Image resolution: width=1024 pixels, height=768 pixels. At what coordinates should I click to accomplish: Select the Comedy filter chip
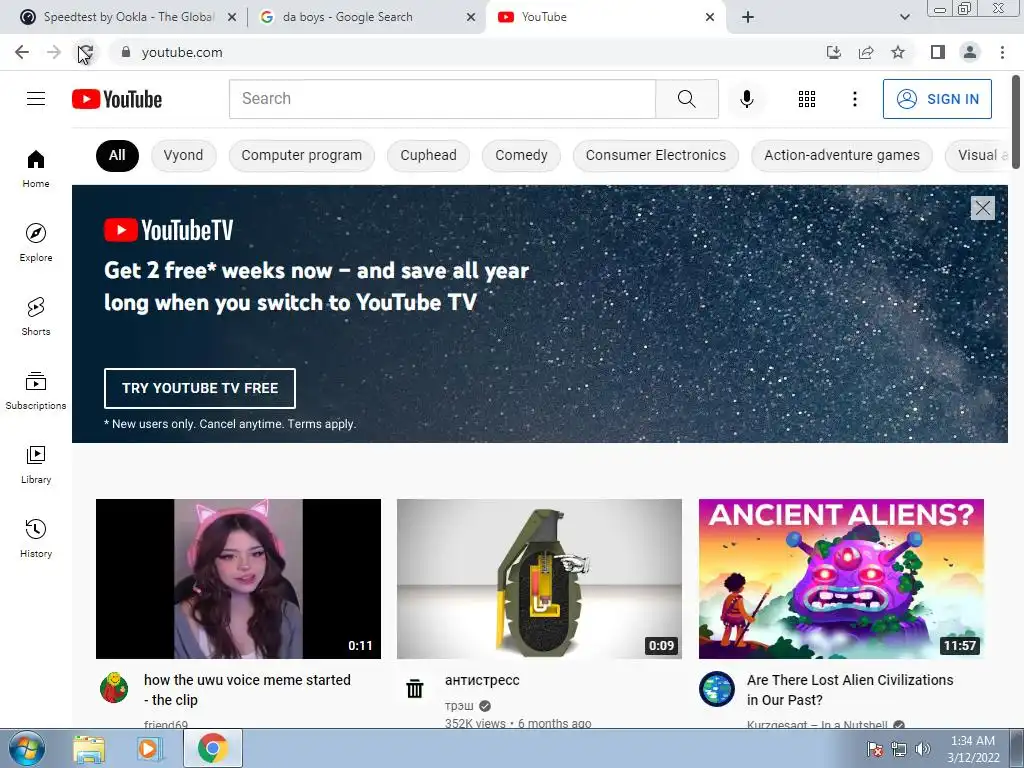[x=521, y=155]
